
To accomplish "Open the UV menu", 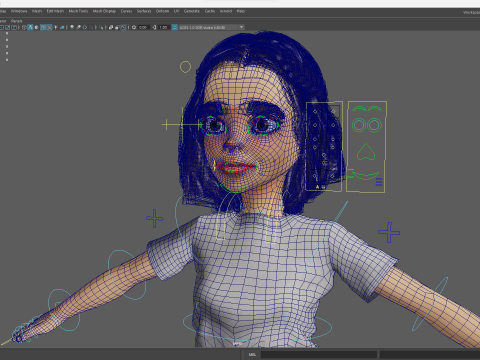I will (x=176, y=11).
